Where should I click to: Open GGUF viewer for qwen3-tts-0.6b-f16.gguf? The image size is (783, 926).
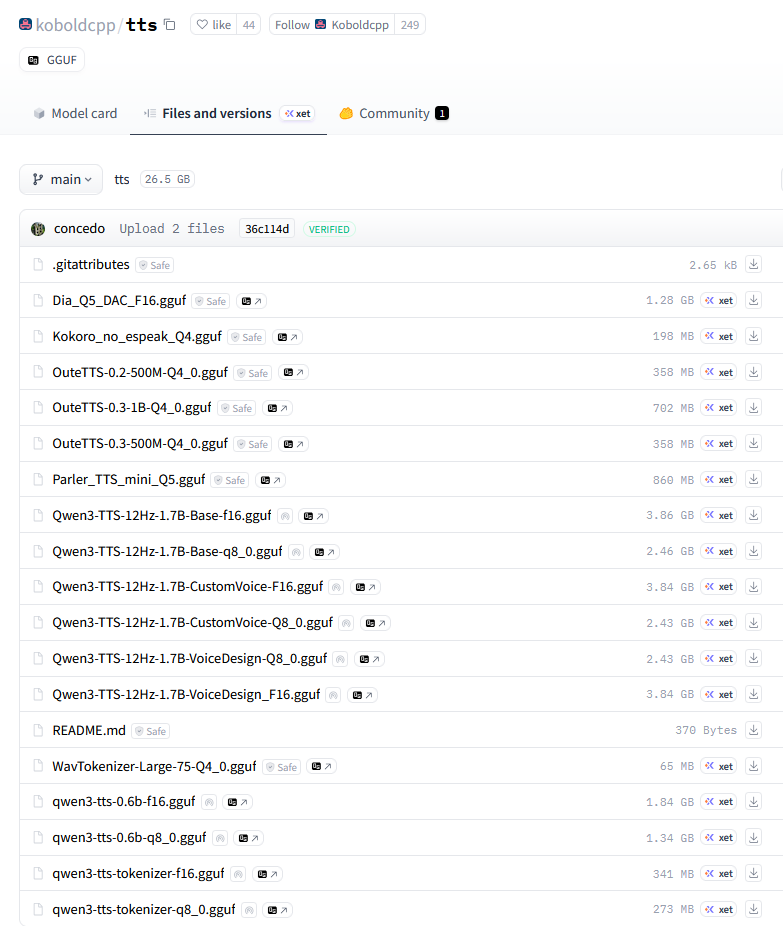coord(237,802)
